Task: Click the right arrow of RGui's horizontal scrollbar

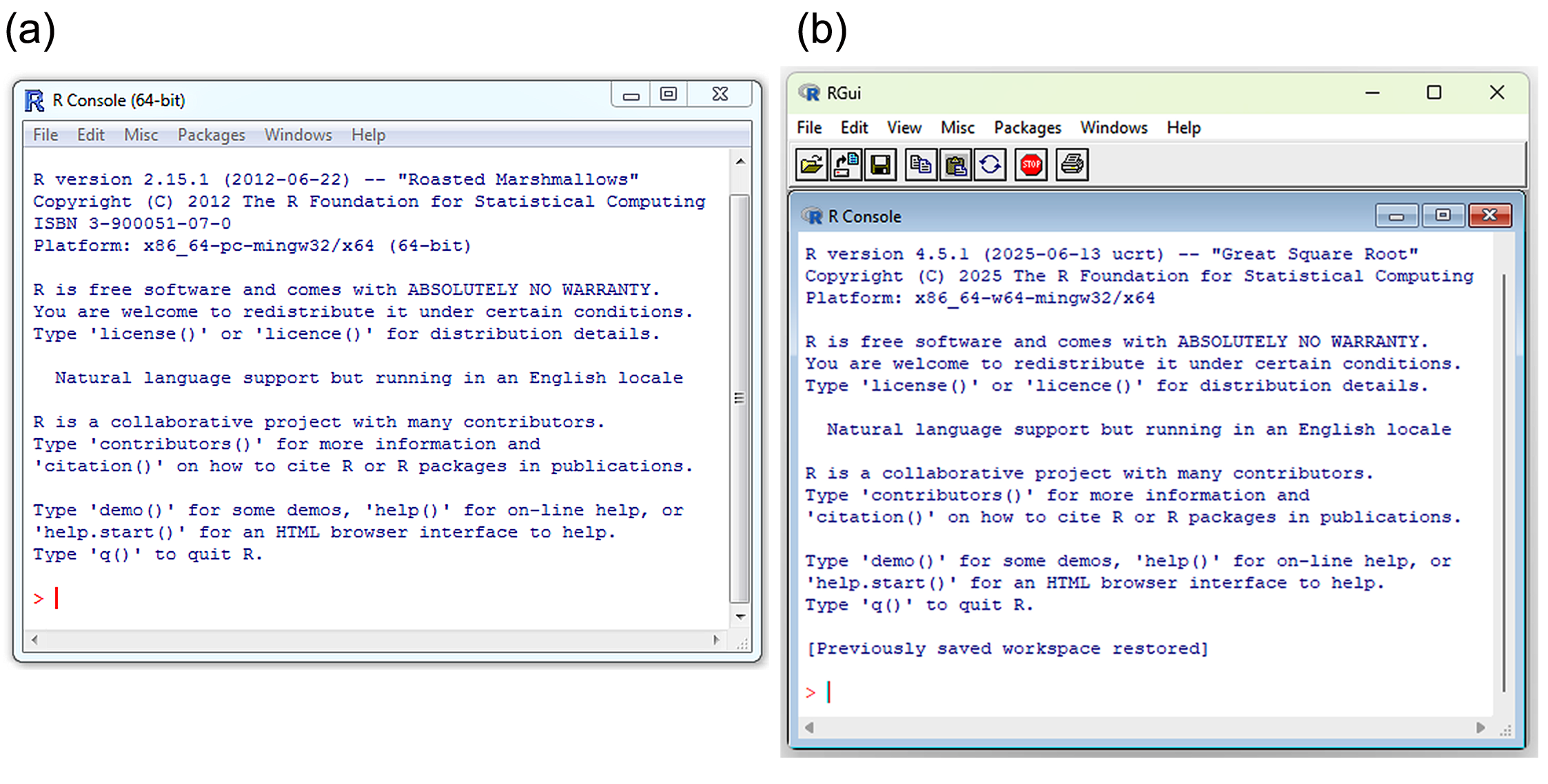Action: click(x=1482, y=728)
